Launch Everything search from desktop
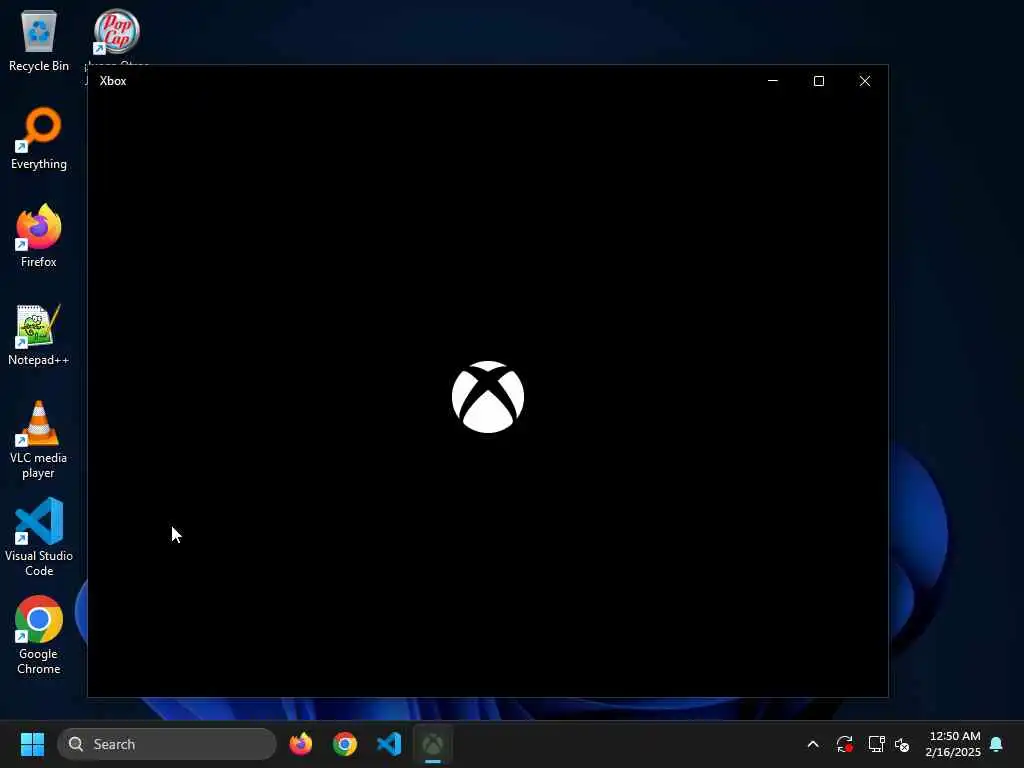1024x768 pixels. click(x=39, y=138)
